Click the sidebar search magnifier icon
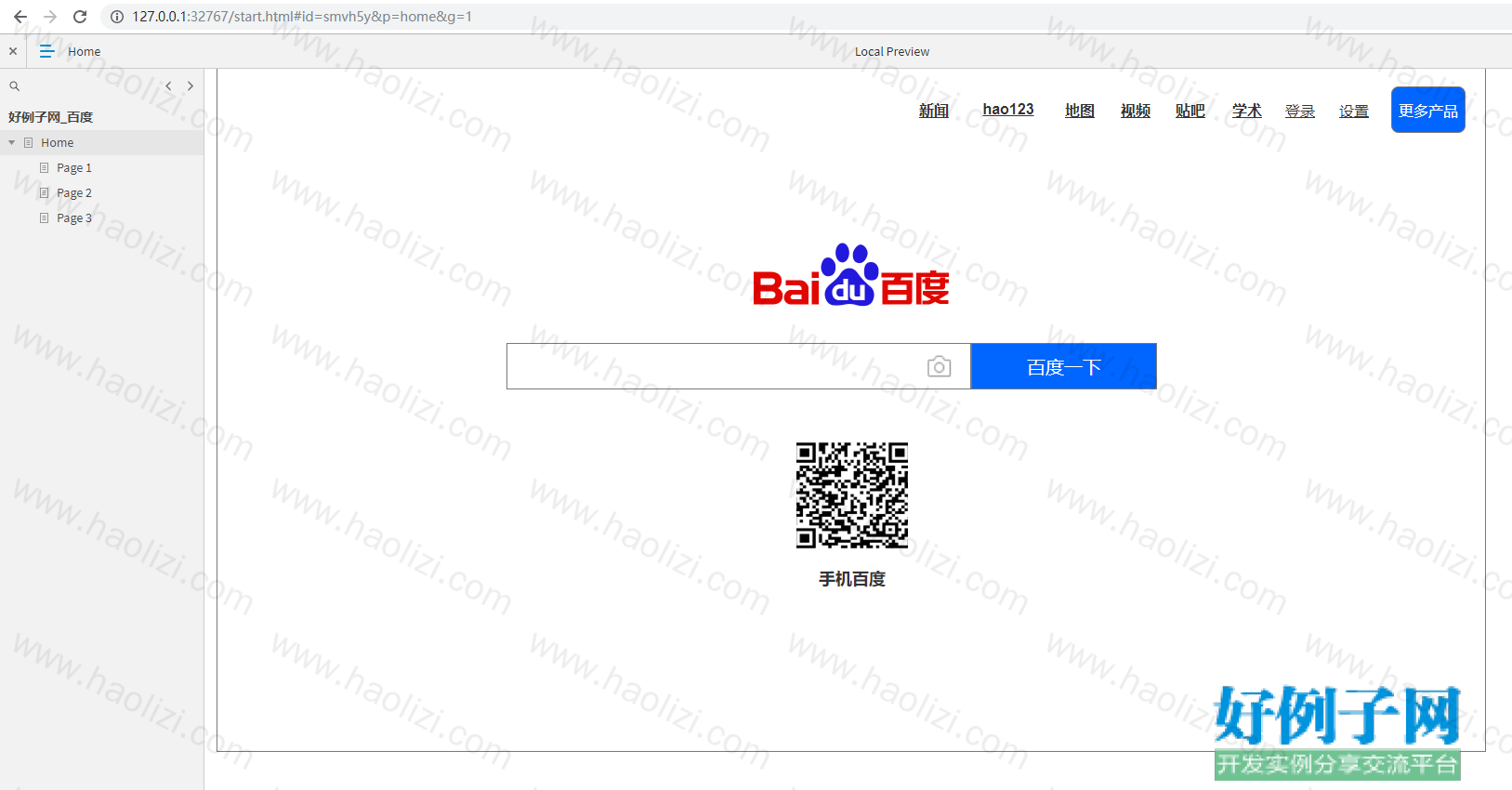 (14, 86)
